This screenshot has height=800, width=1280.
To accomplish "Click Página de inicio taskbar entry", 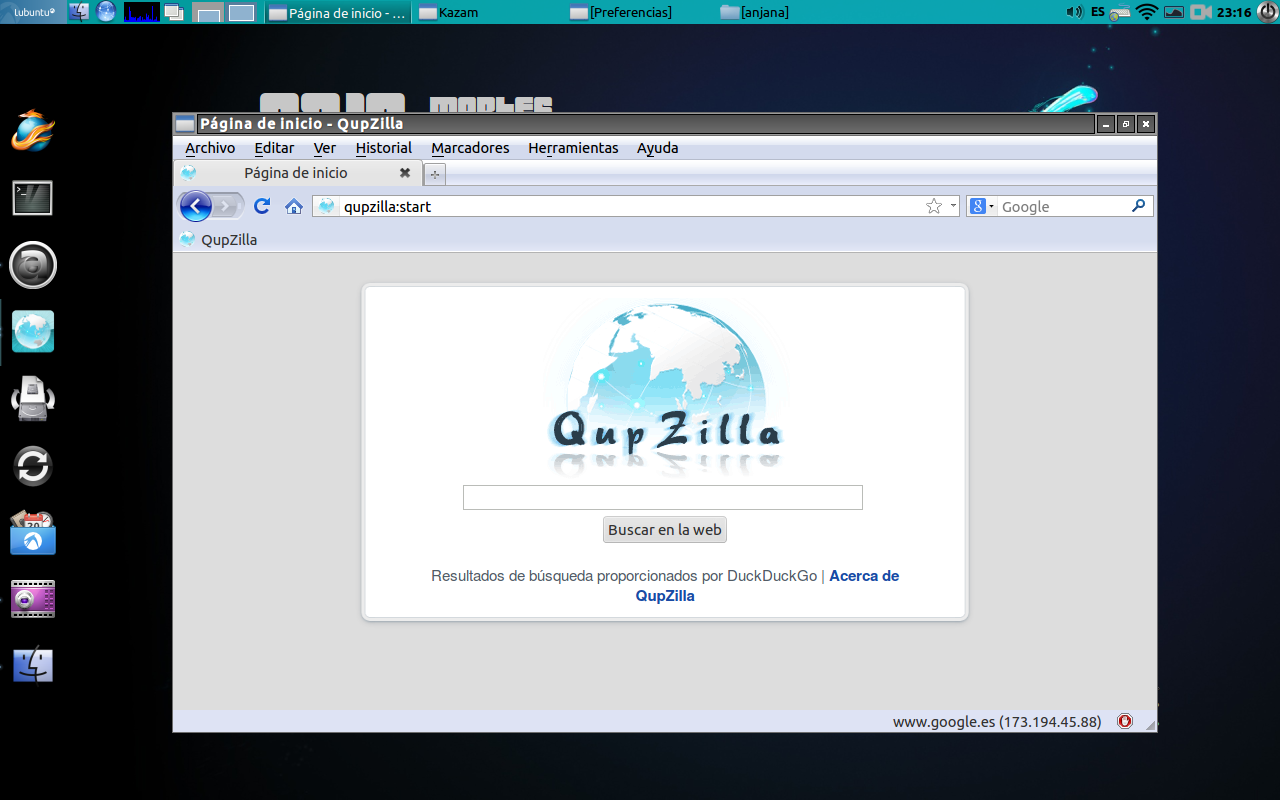I will point(340,13).
